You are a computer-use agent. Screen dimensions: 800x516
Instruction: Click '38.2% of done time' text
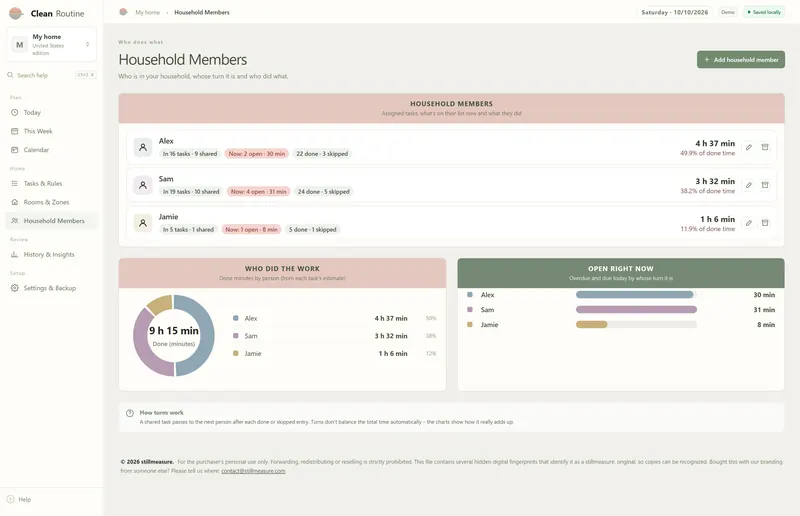707,191
